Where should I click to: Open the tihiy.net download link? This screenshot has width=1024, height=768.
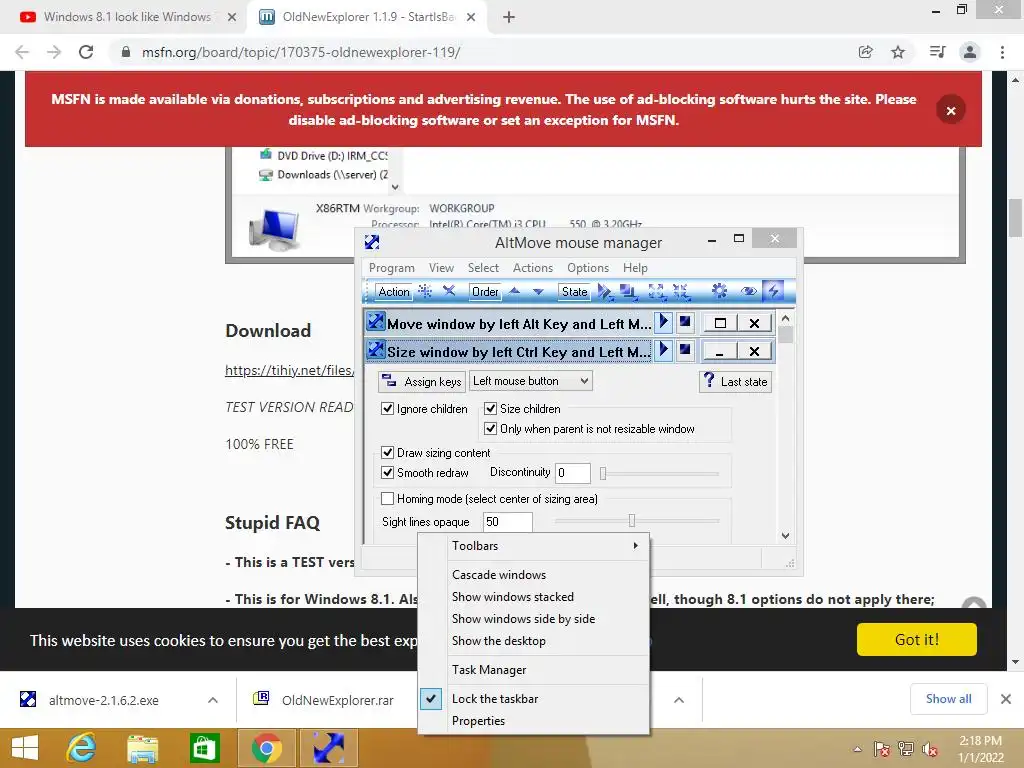(x=290, y=370)
